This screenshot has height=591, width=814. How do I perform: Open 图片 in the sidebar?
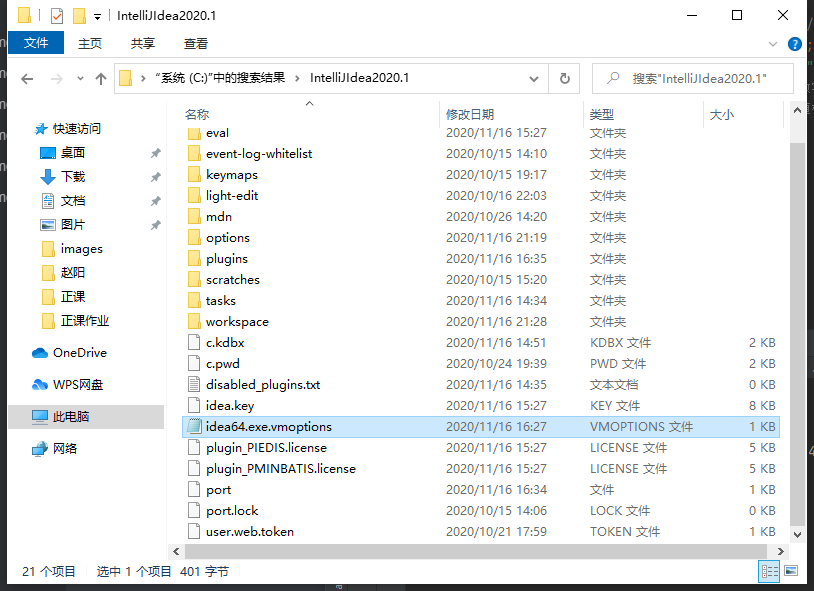tap(73, 224)
